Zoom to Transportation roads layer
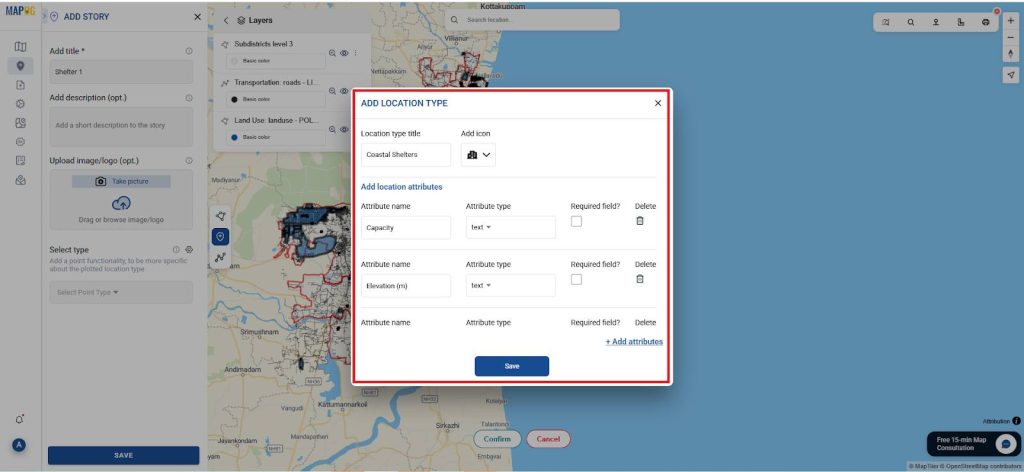Screen dimensions: 1024x472 [332, 91]
